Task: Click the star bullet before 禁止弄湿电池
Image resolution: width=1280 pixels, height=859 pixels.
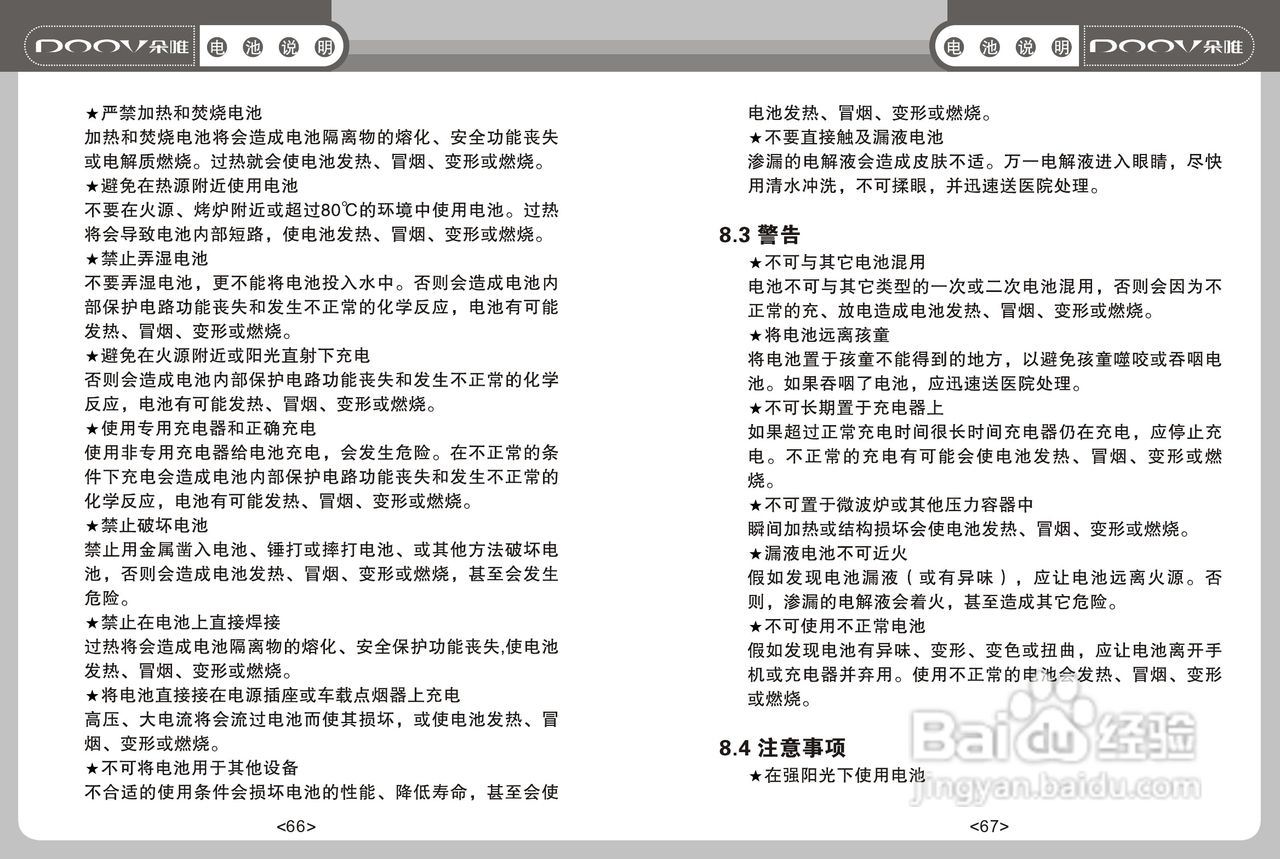Action: pos(90,258)
